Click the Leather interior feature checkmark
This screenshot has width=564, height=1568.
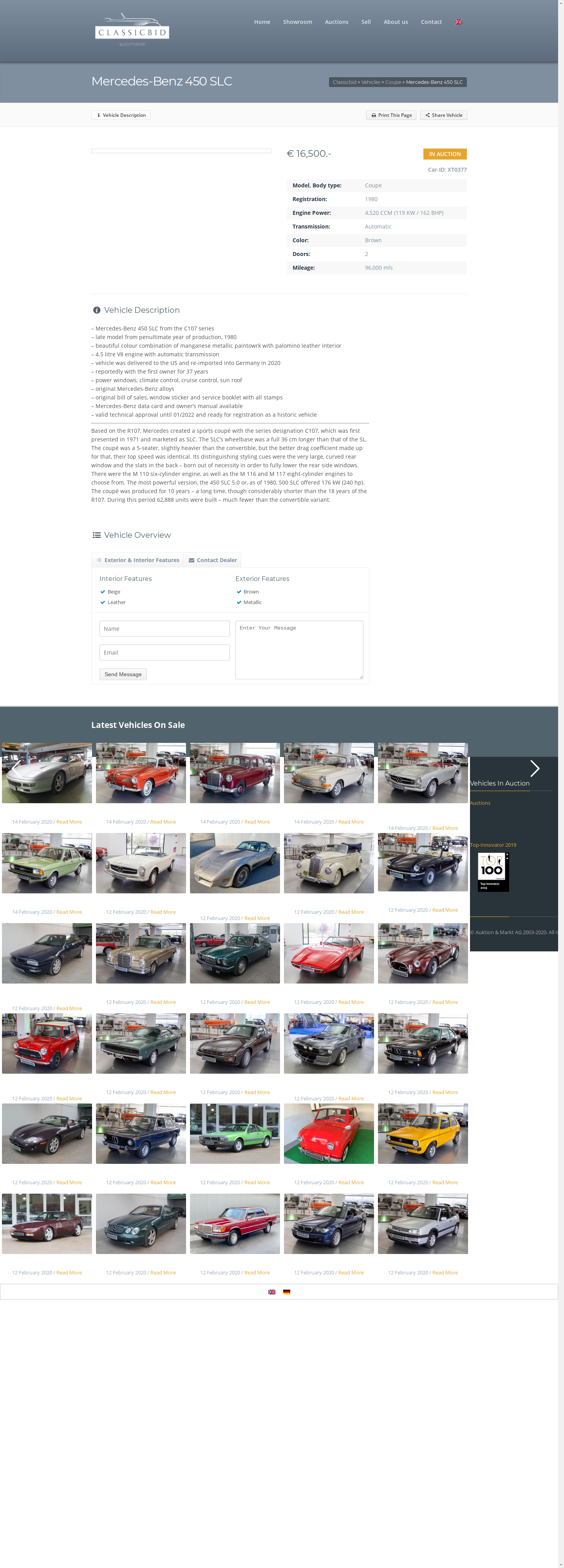103,603
